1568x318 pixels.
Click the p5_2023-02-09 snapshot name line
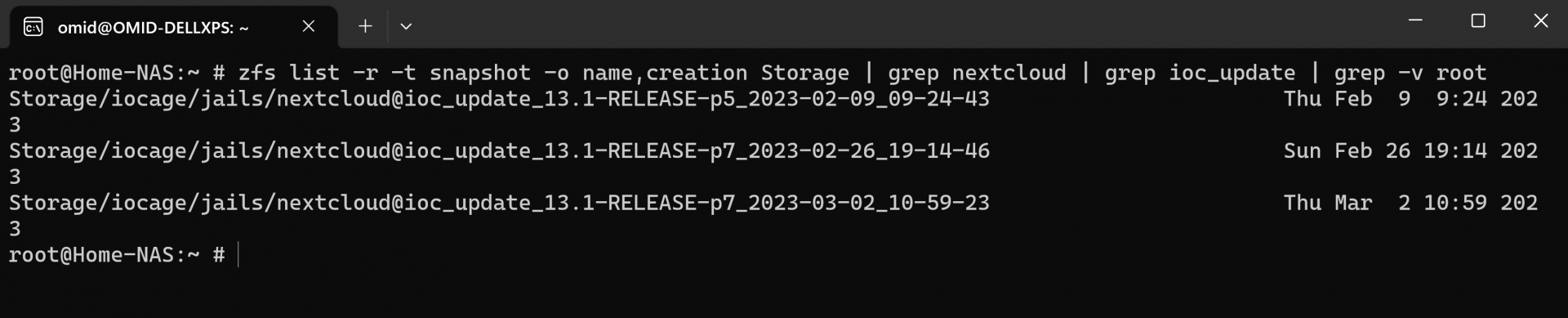click(x=499, y=99)
